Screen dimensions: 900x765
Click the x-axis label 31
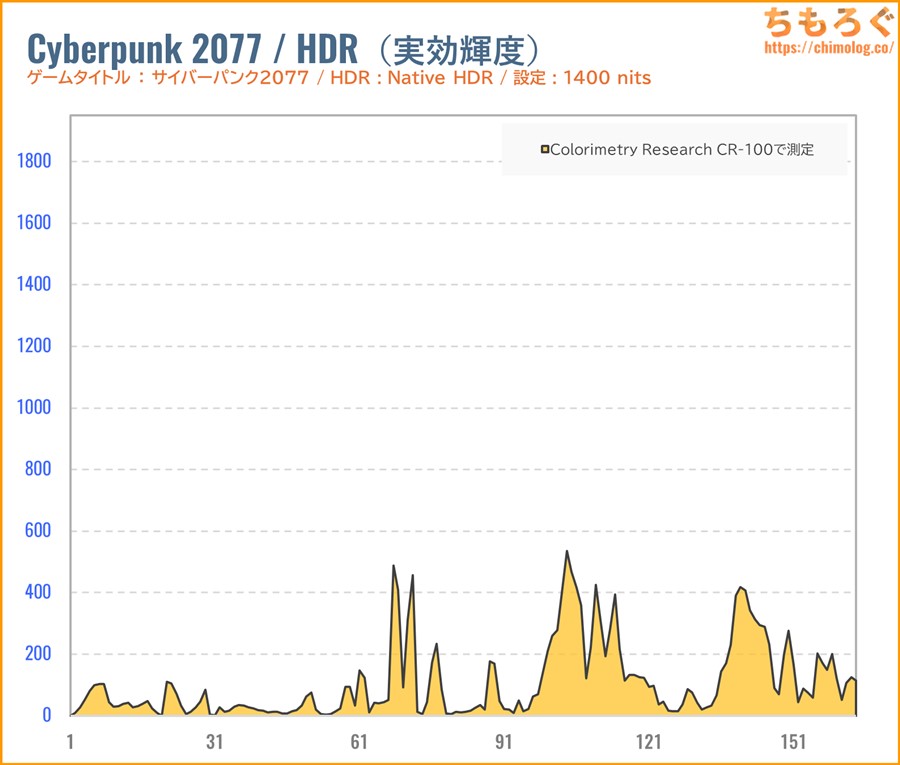215,741
